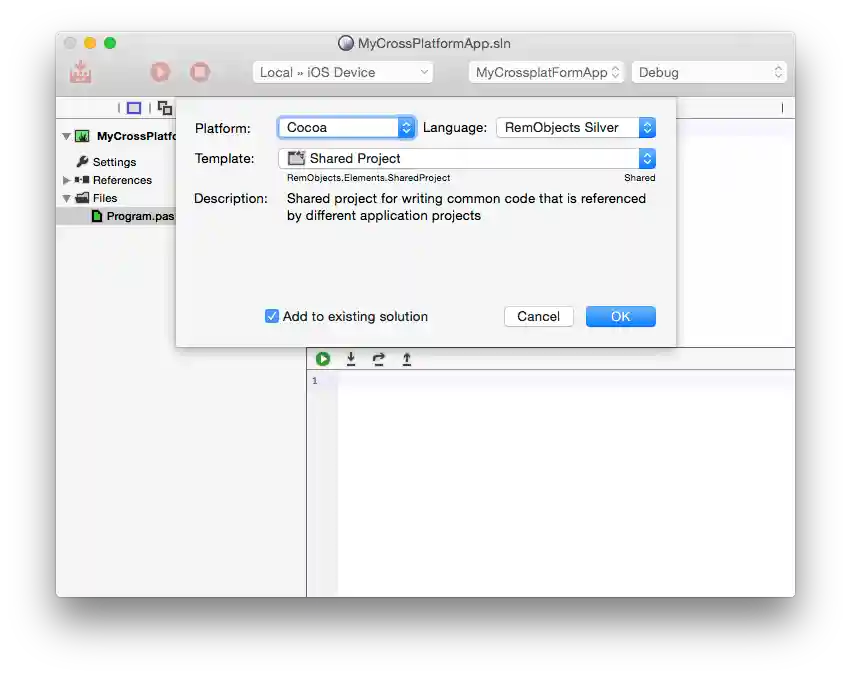Click the Cancel button
851x677 pixels.
click(538, 317)
